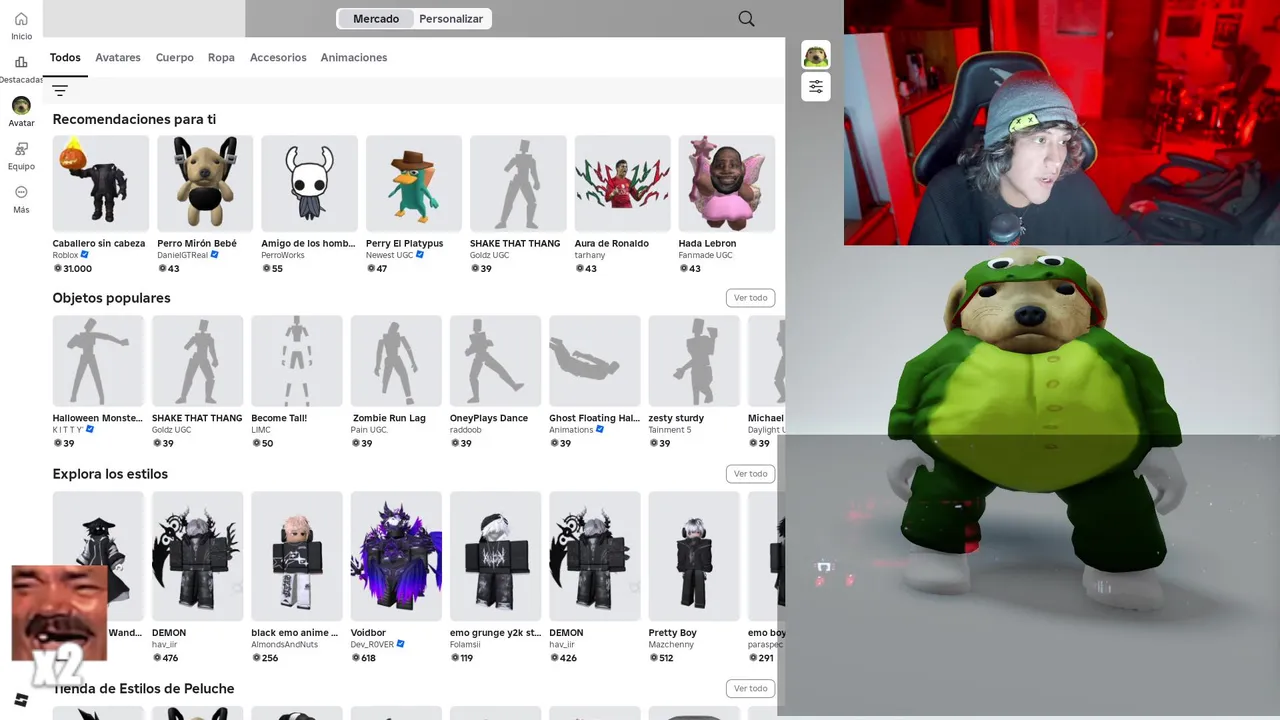Open black emo anime style thumbnail
The height and width of the screenshot is (720, 1280).
coord(297,556)
